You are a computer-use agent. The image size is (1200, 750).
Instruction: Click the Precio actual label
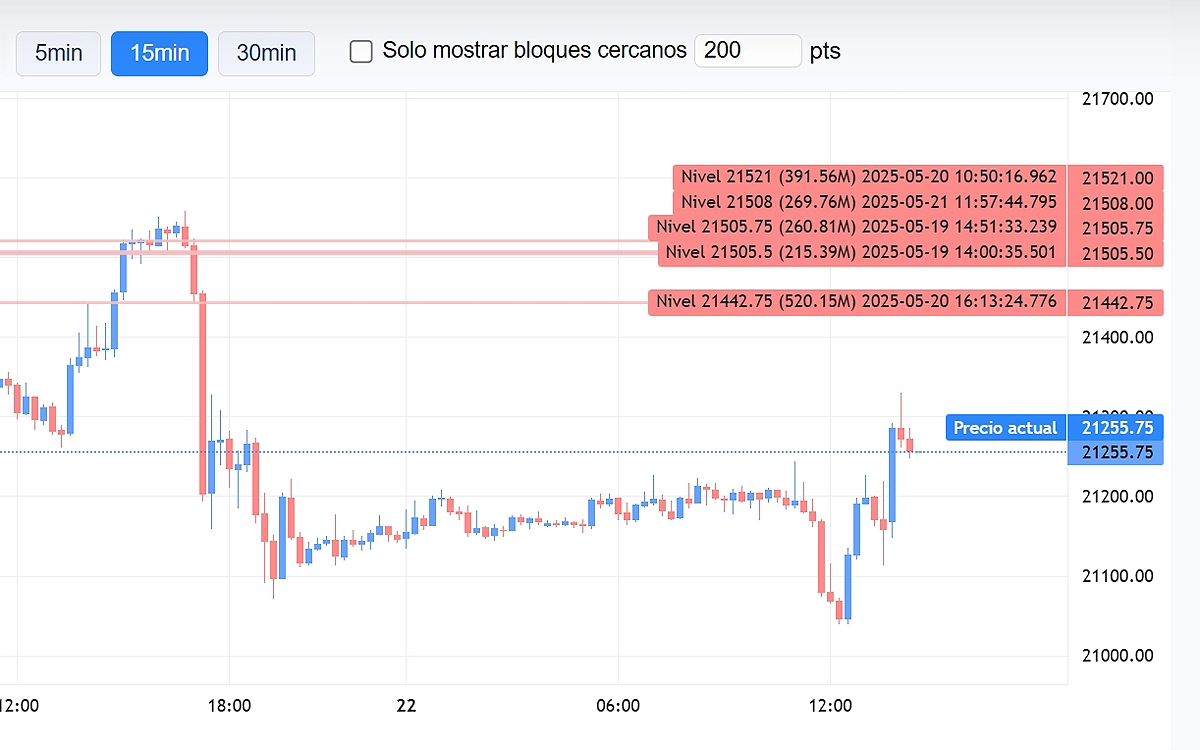[x=1004, y=428]
